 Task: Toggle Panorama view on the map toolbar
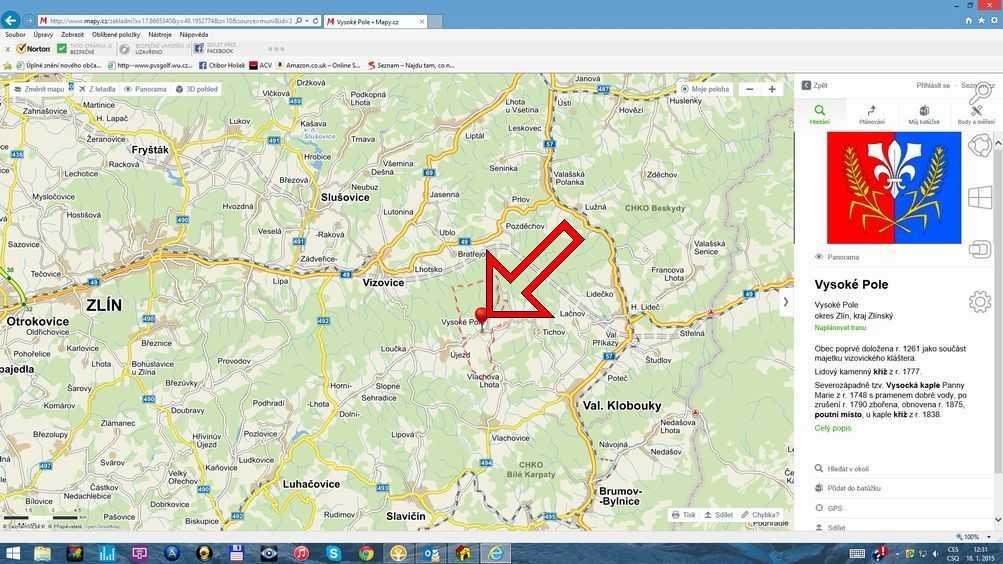145,90
